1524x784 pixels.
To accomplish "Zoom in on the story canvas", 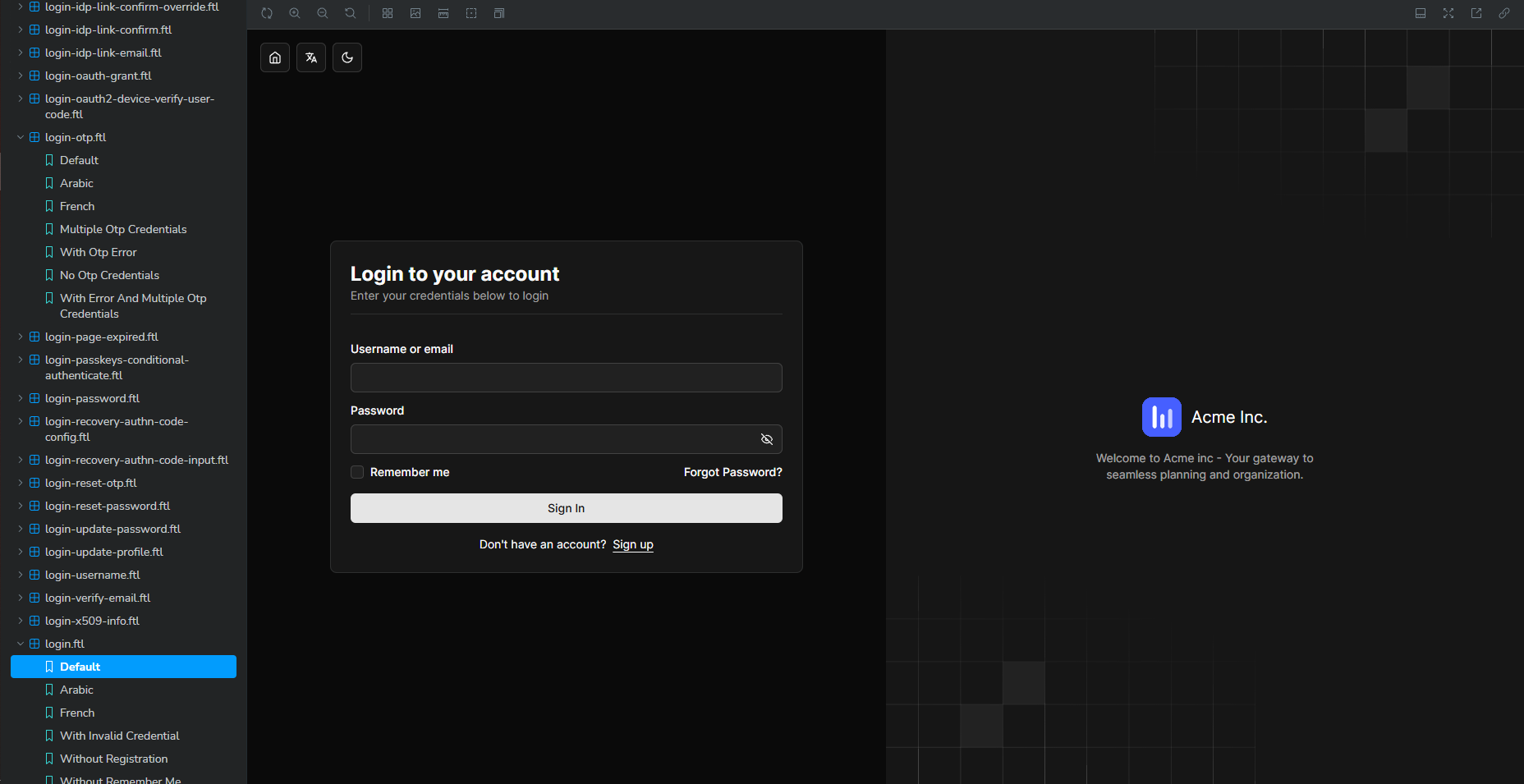I will click(295, 13).
